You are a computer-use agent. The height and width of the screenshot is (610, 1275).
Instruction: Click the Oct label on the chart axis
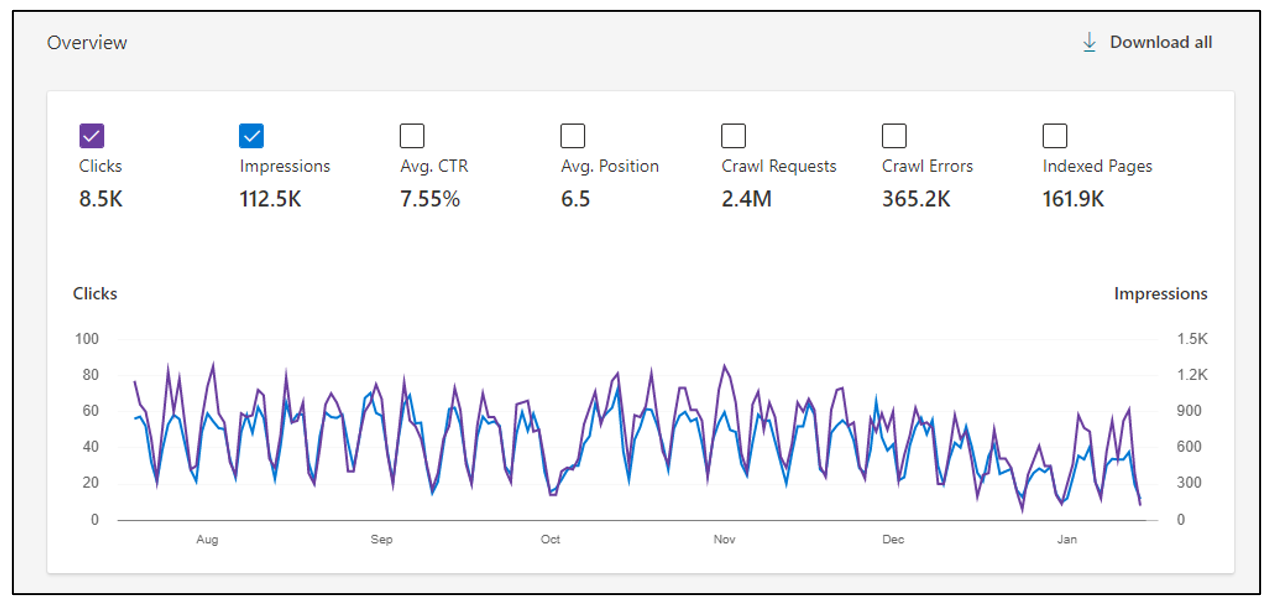pyautogui.click(x=551, y=540)
